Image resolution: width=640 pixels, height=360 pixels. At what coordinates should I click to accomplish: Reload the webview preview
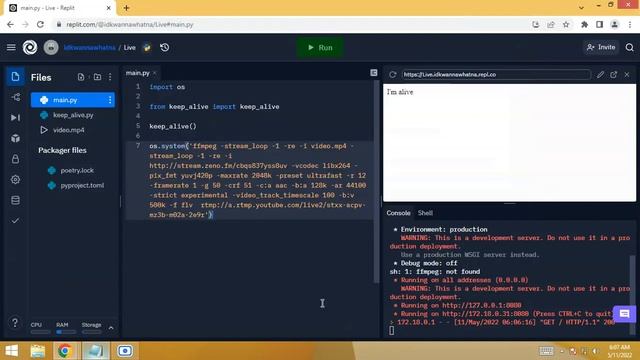point(393,75)
